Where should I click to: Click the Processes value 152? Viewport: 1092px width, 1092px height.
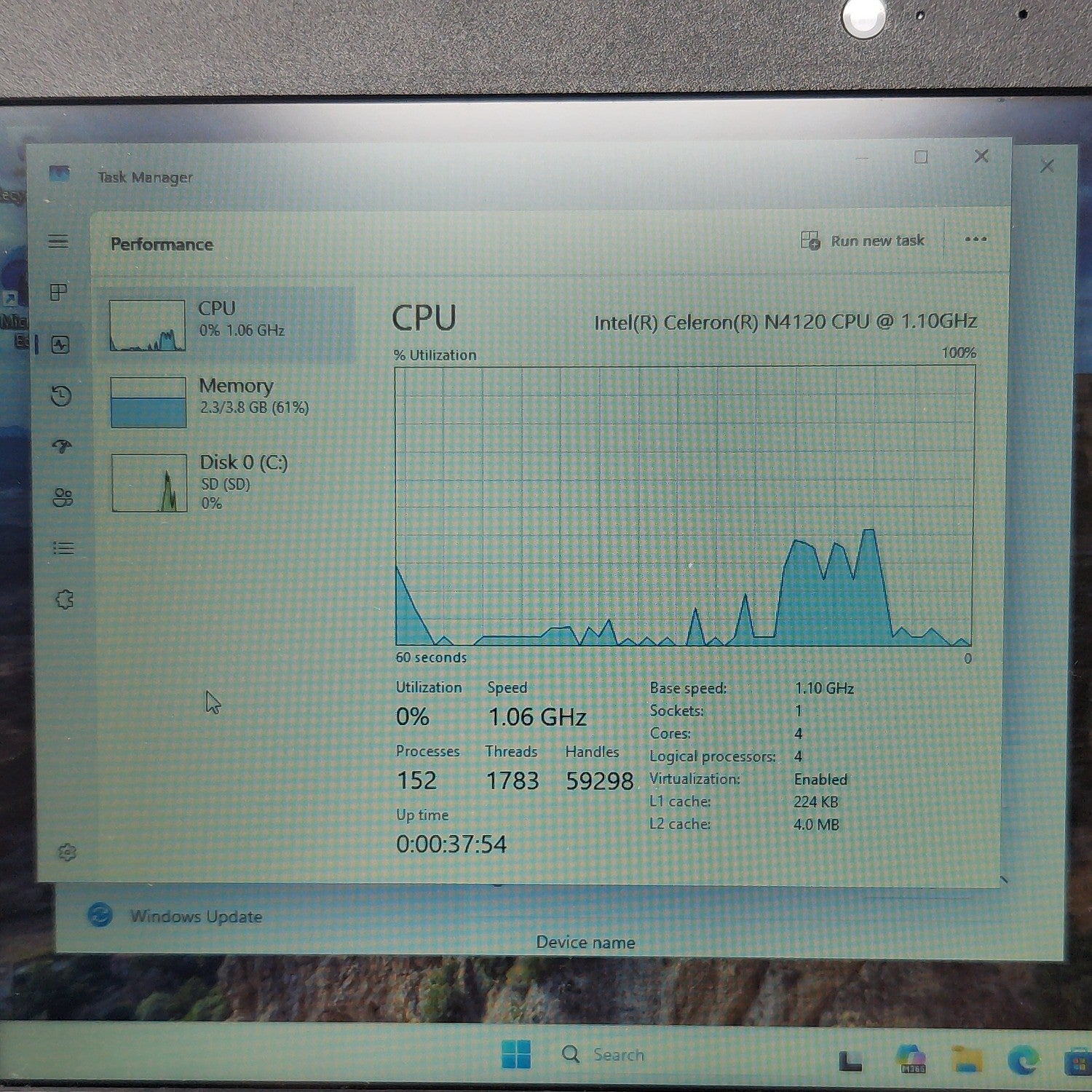pyautogui.click(x=417, y=780)
